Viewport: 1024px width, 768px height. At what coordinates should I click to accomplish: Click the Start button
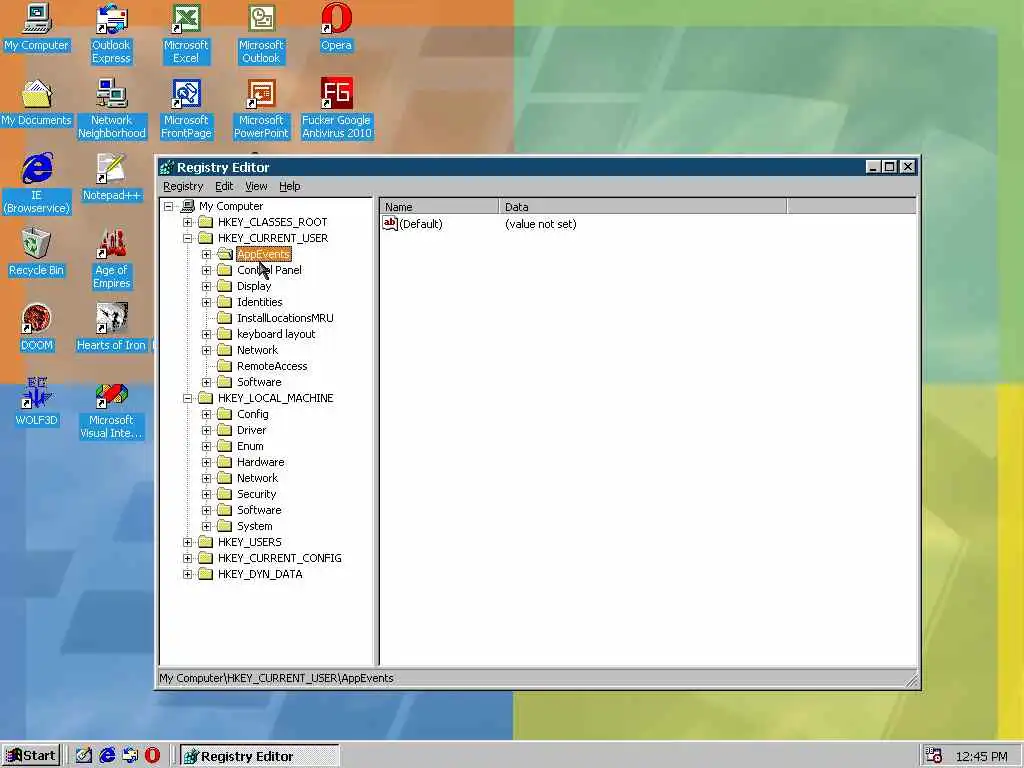[x=31, y=756]
